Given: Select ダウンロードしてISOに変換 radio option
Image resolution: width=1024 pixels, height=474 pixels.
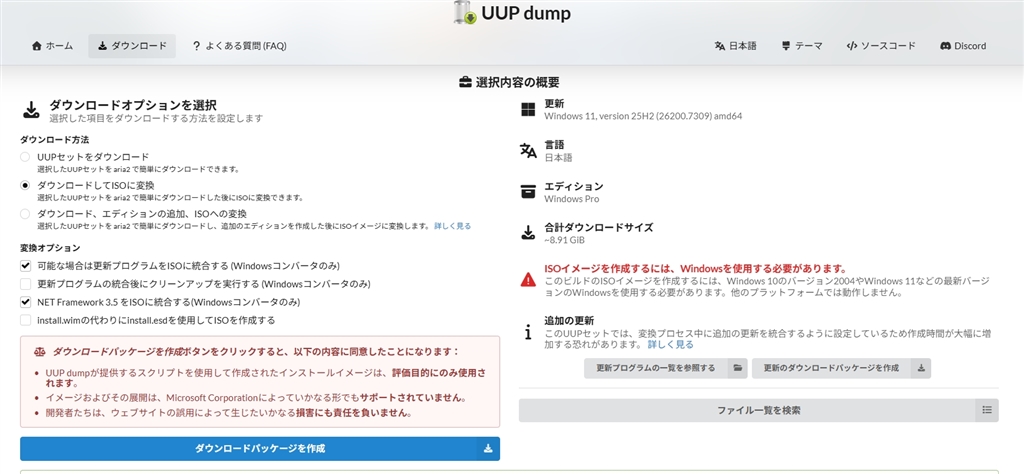Looking at the screenshot, I should pos(25,185).
